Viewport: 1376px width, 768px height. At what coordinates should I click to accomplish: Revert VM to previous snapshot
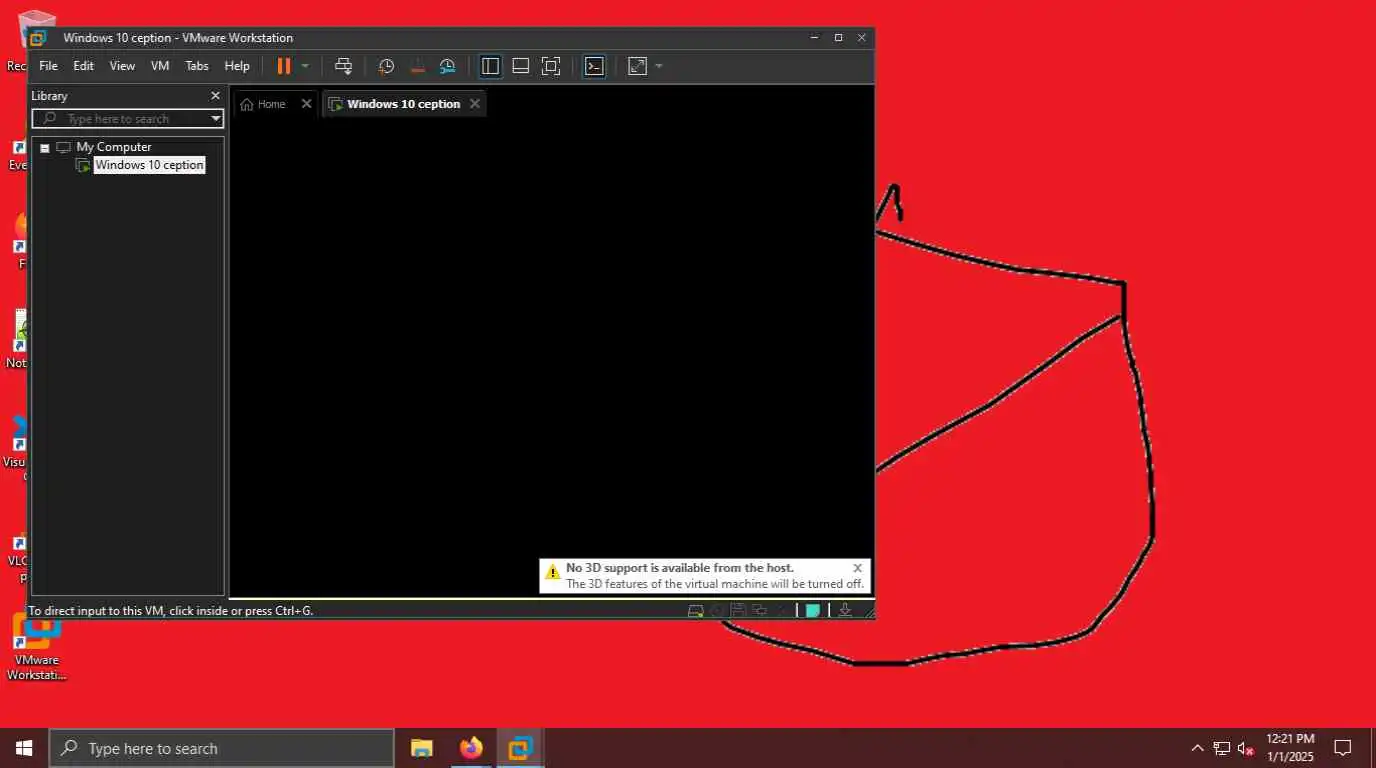(417, 66)
